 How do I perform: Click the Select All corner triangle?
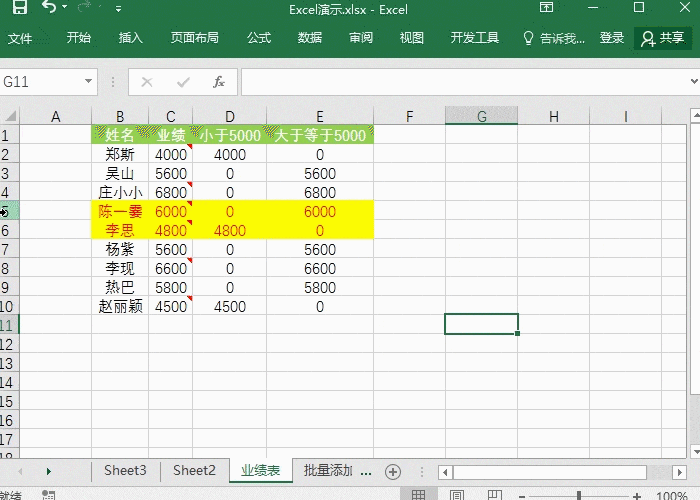pyautogui.click(x=10, y=117)
